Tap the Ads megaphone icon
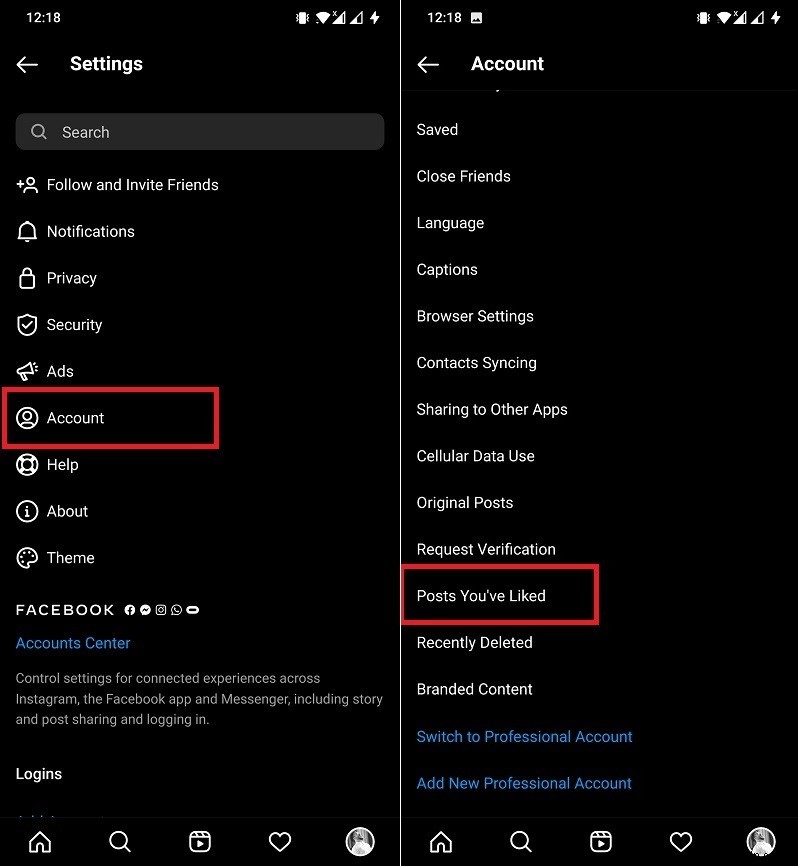Viewport: 798px width, 866px height. coord(27,371)
